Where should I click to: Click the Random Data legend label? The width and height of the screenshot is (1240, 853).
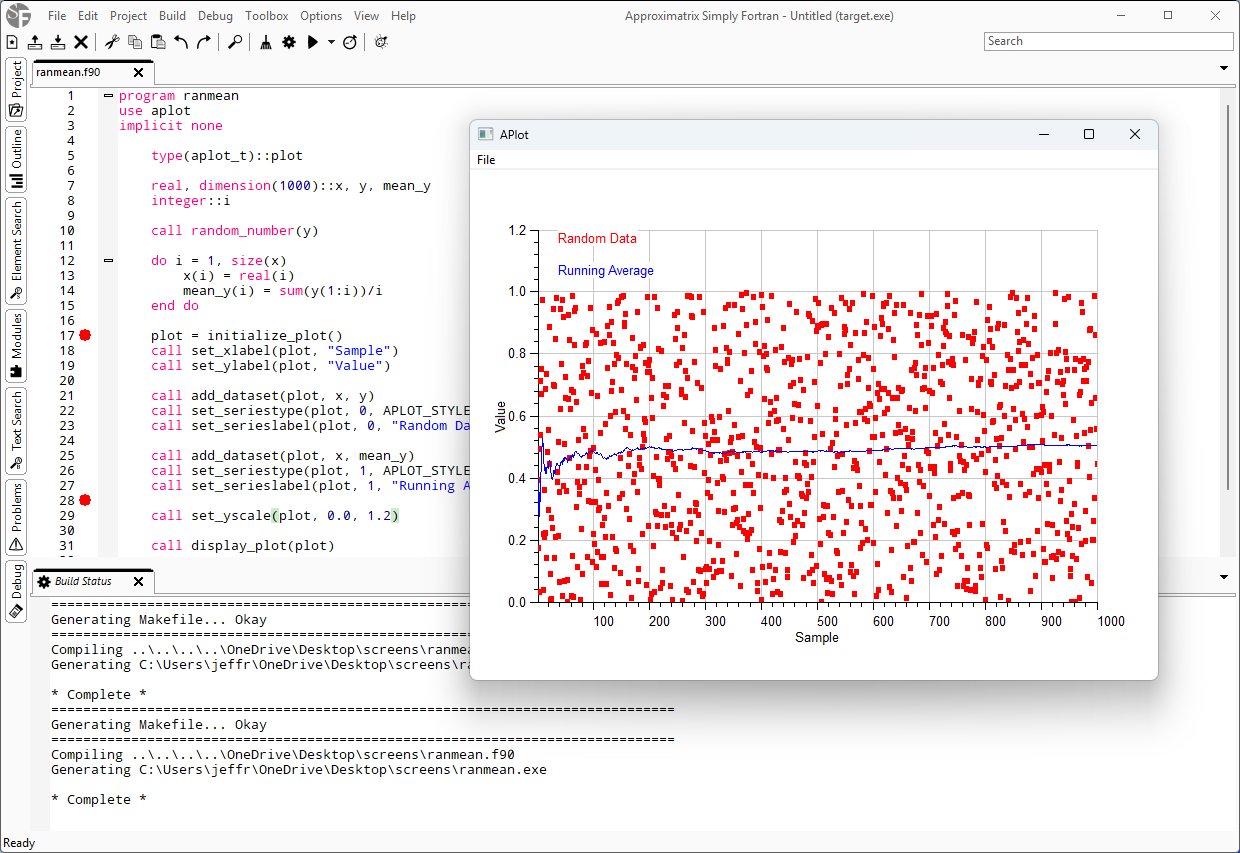(597, 239)
